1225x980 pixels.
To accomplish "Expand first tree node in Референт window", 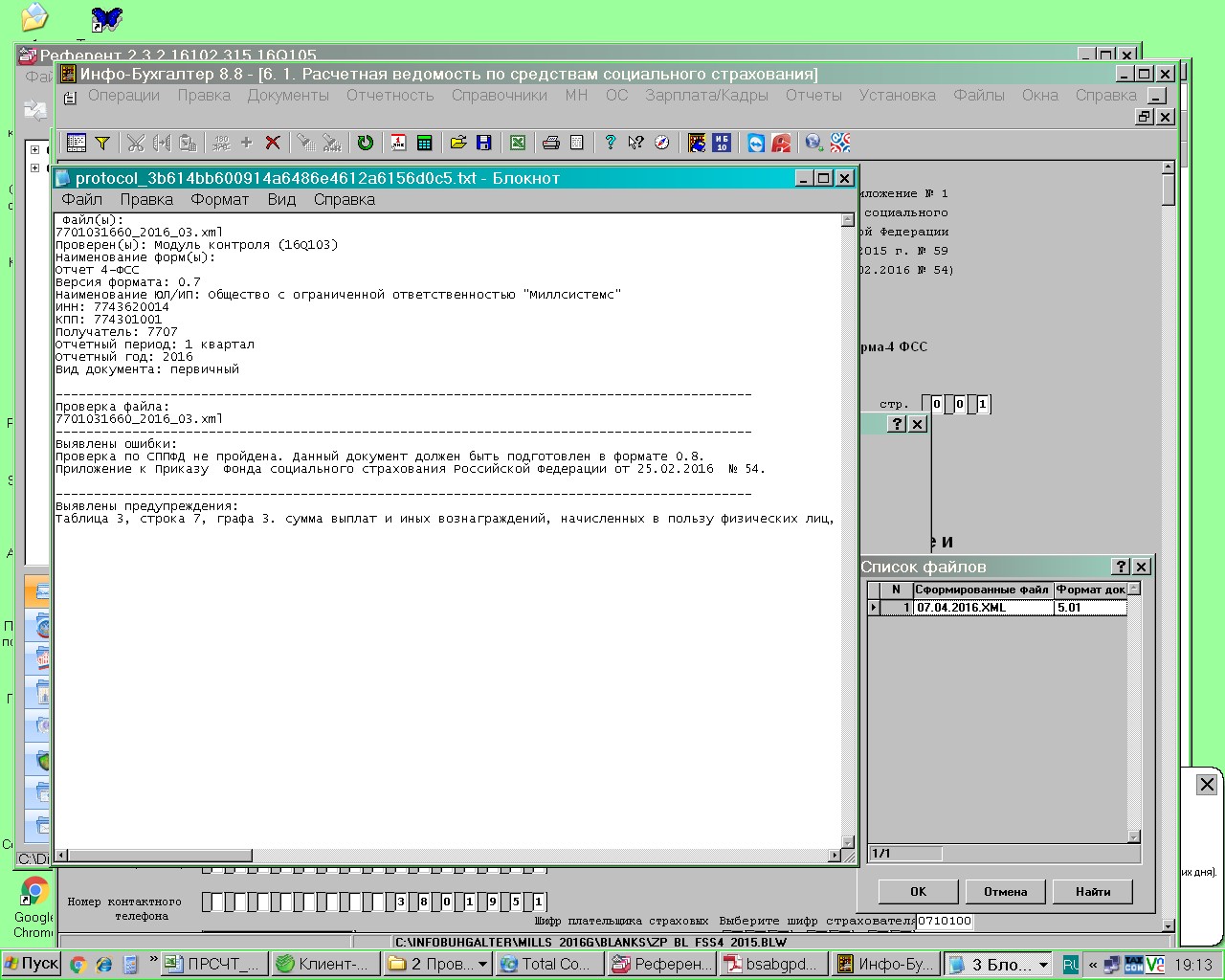I will pos(35,149).
